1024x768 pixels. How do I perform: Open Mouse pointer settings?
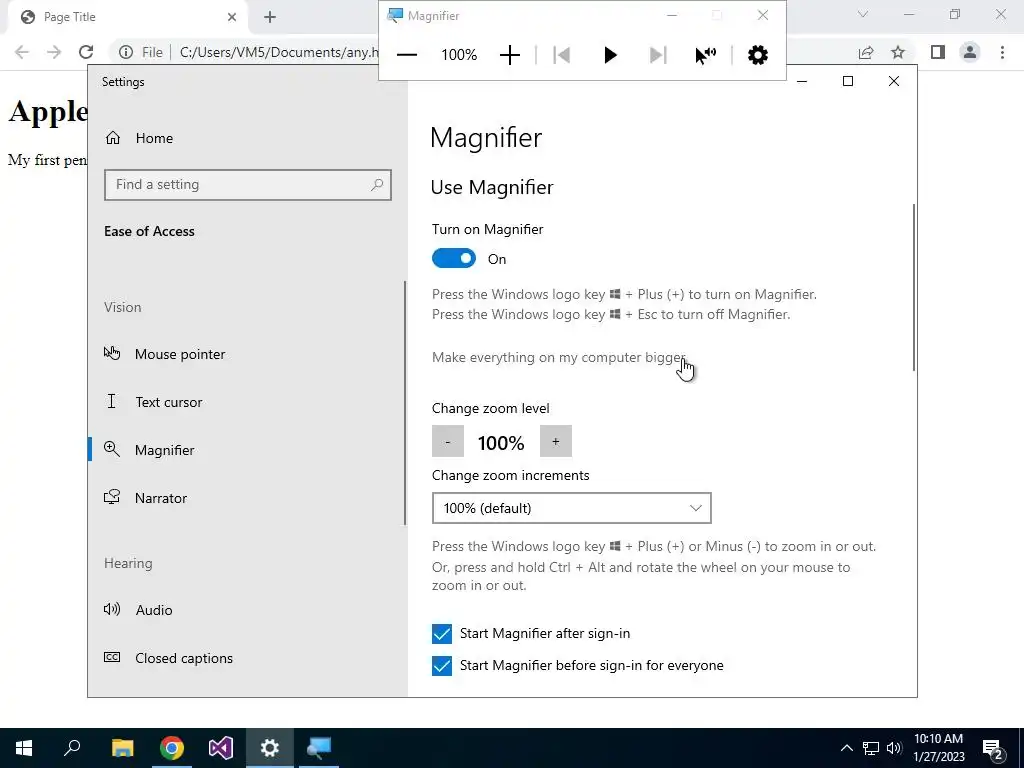tap(246, 354)
